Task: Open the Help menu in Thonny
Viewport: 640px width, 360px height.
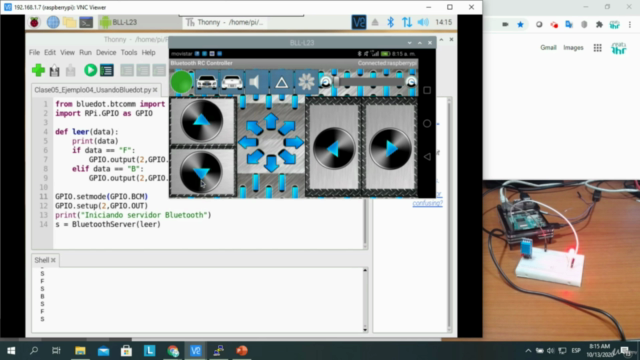Action: point(149,53)
